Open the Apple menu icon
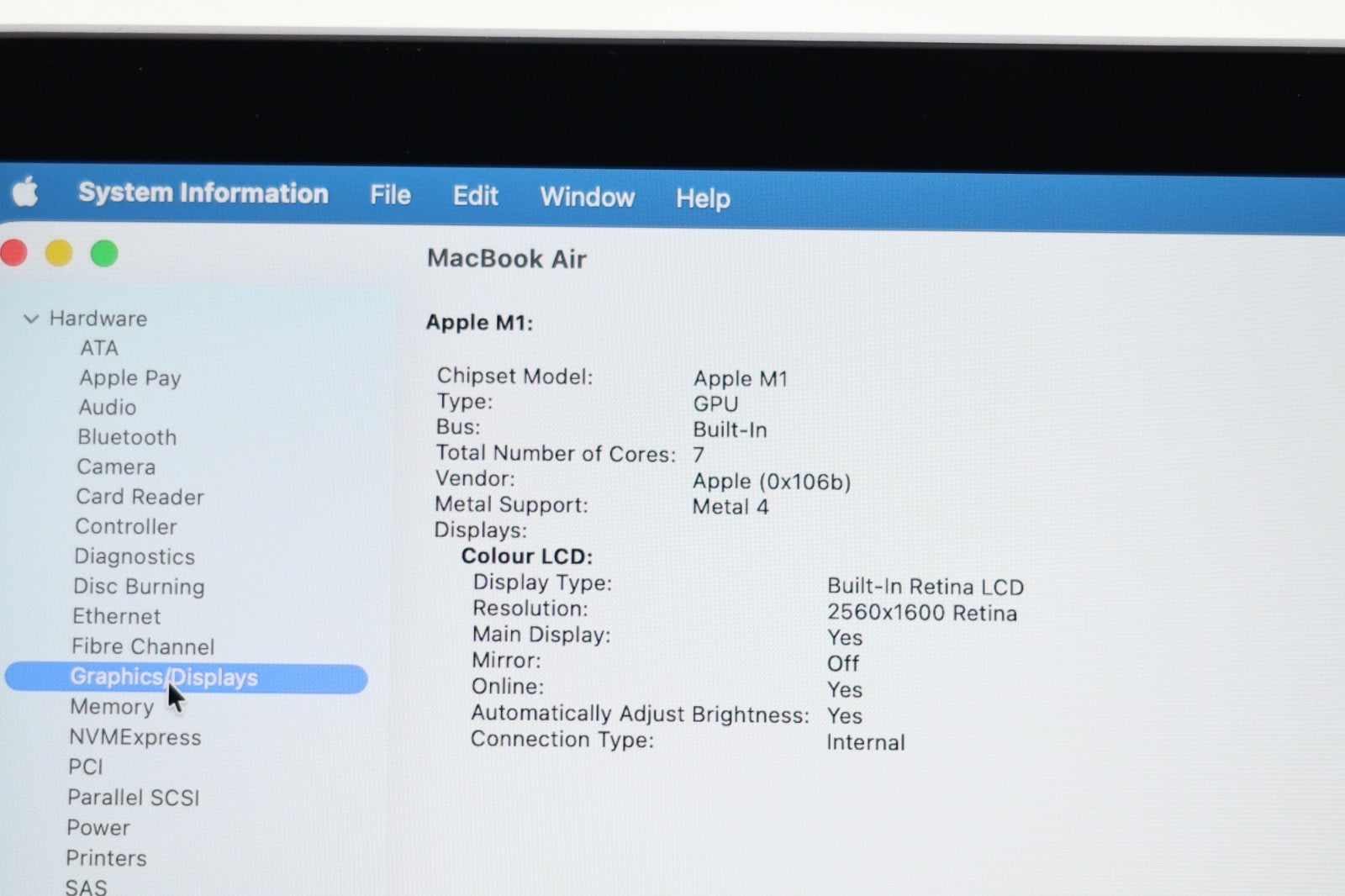The width and height of the screenshot is (1345, 896). tap(25, 192)
